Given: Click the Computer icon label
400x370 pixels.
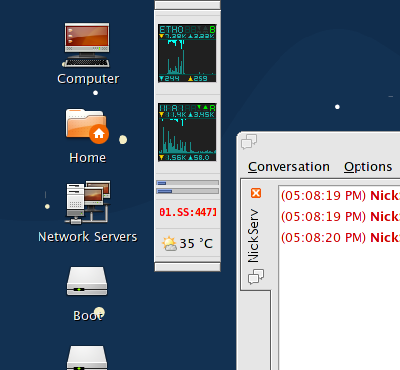Looking at the screenshot, I should (88, 79).
